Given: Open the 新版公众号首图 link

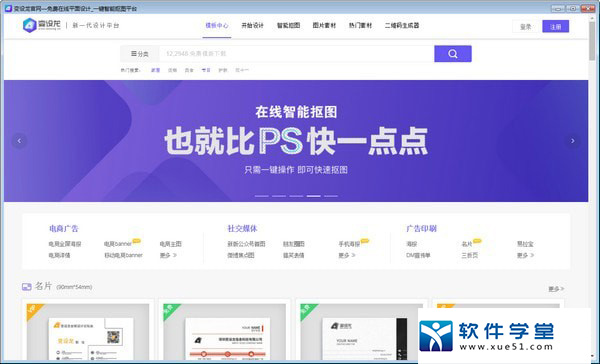Looking at the screenshot, I should [246, 244].
